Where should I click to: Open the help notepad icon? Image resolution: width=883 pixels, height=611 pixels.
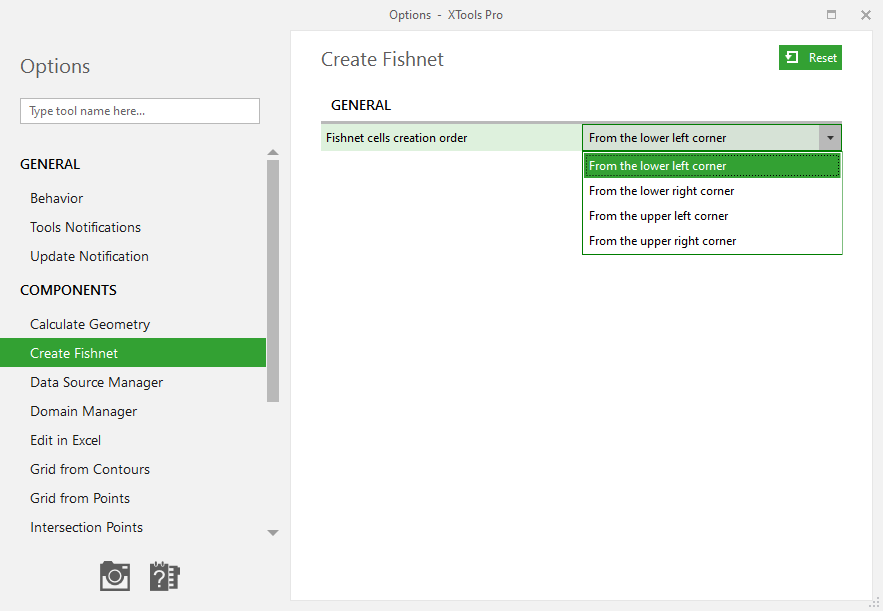pyautogui.click(x=164, y=576)
